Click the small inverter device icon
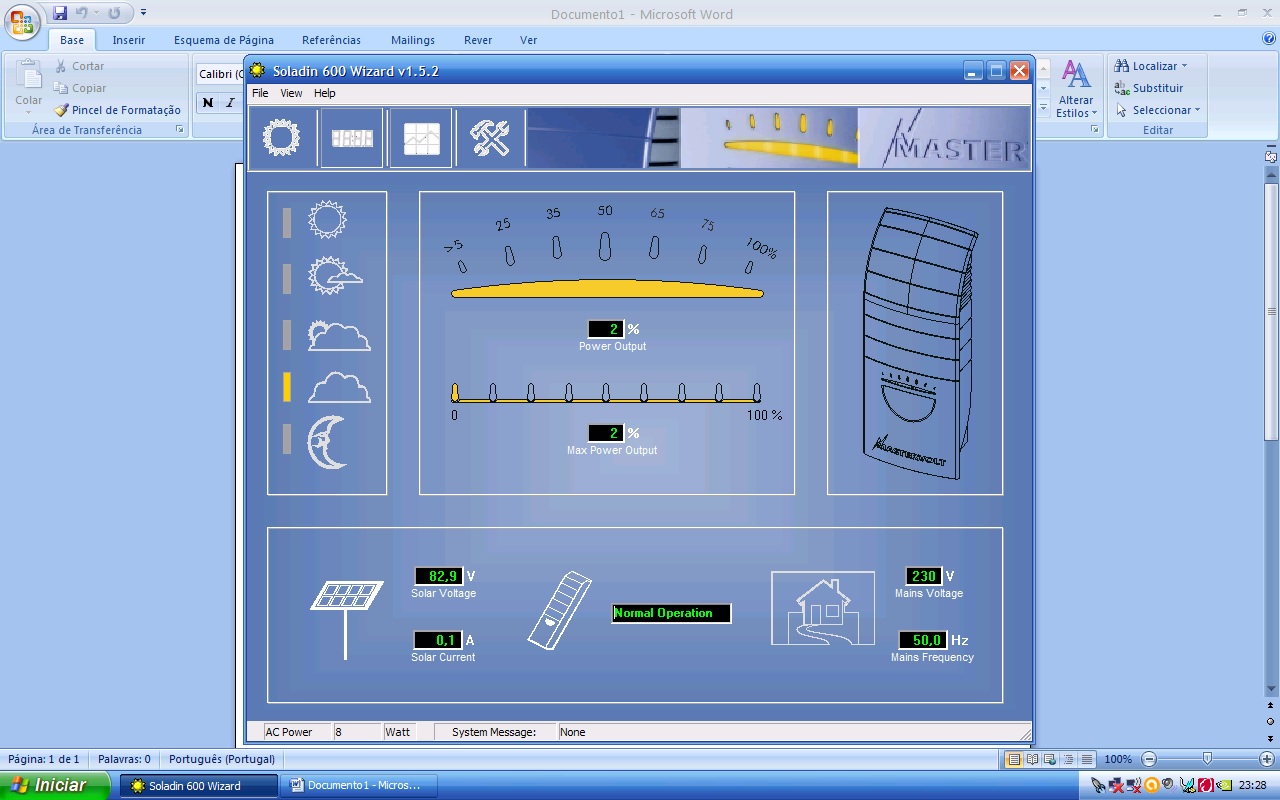1280x800 pixels. coord(559,610)
